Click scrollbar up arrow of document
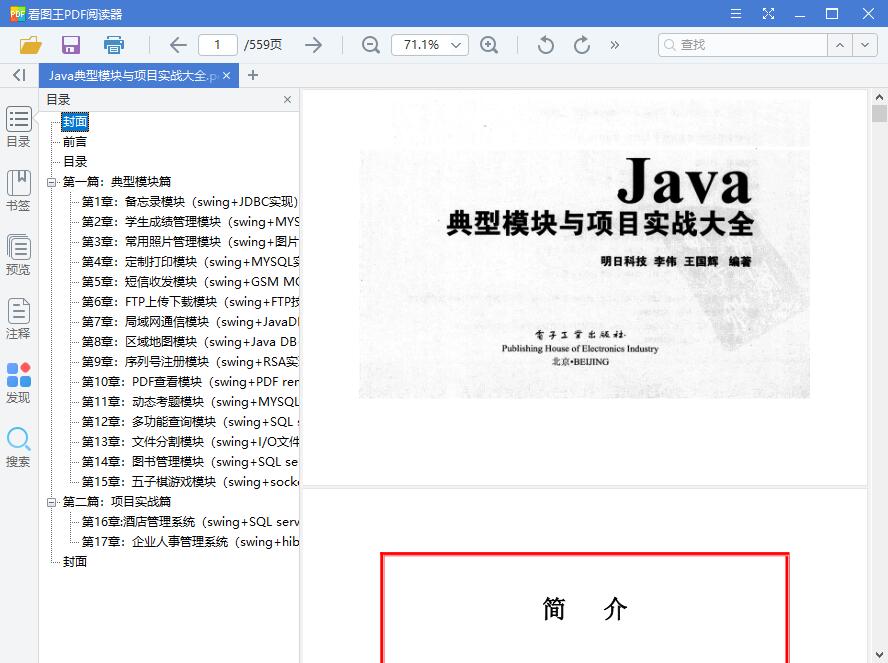This screenshot has width=888, height=663. click(x=880, y=97)
